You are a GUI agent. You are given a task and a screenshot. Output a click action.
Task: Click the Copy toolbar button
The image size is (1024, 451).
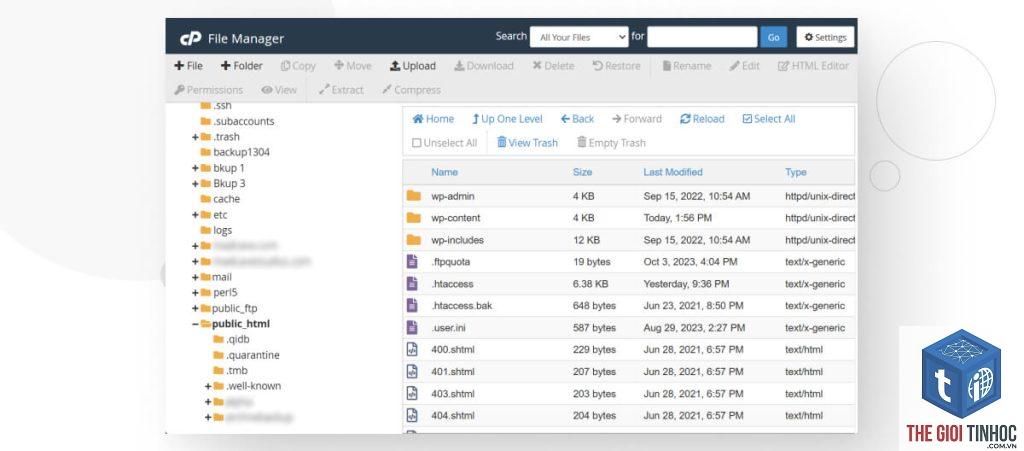click(x=298, y=66)
